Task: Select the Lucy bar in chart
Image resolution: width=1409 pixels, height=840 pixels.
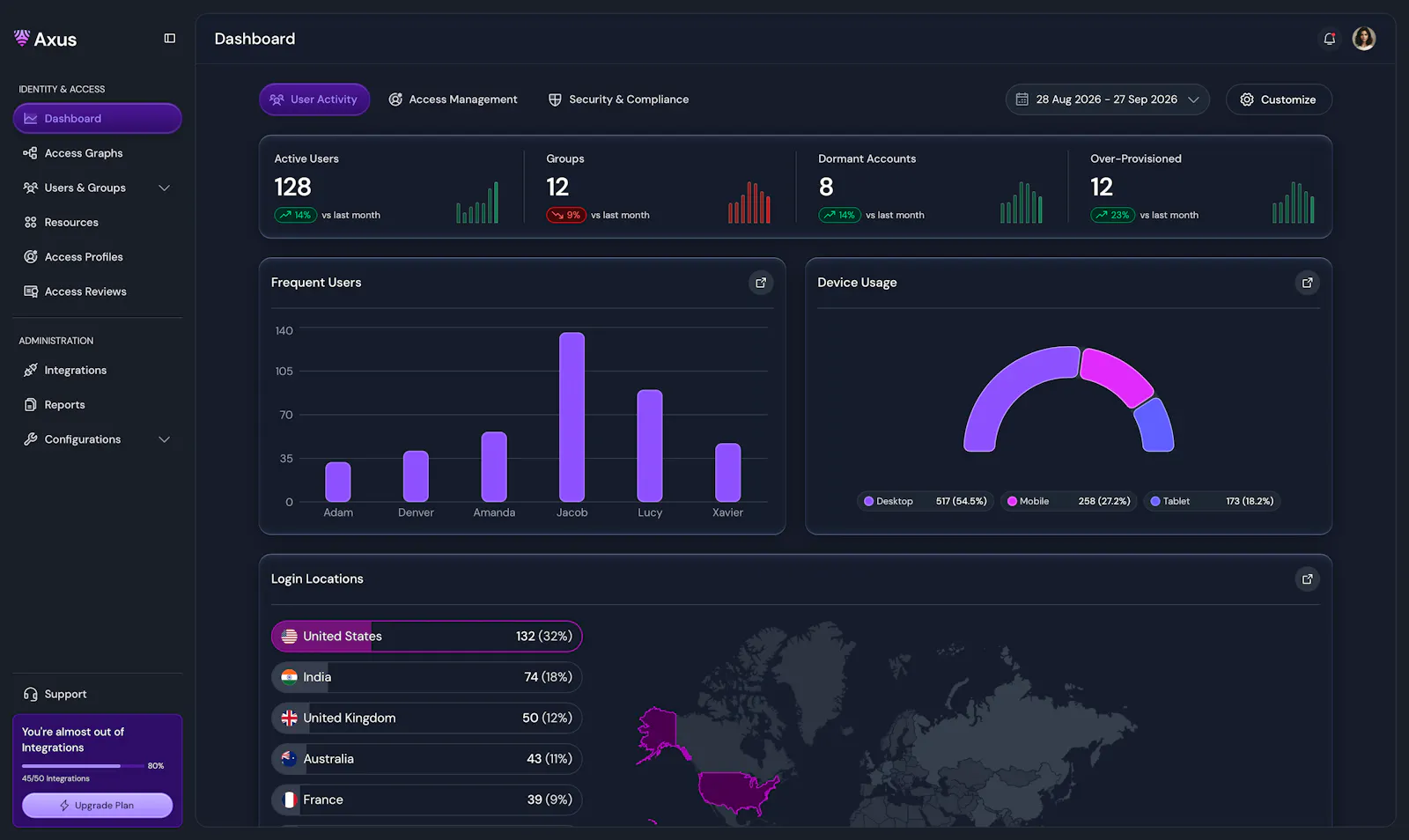Action: [650, 446]
